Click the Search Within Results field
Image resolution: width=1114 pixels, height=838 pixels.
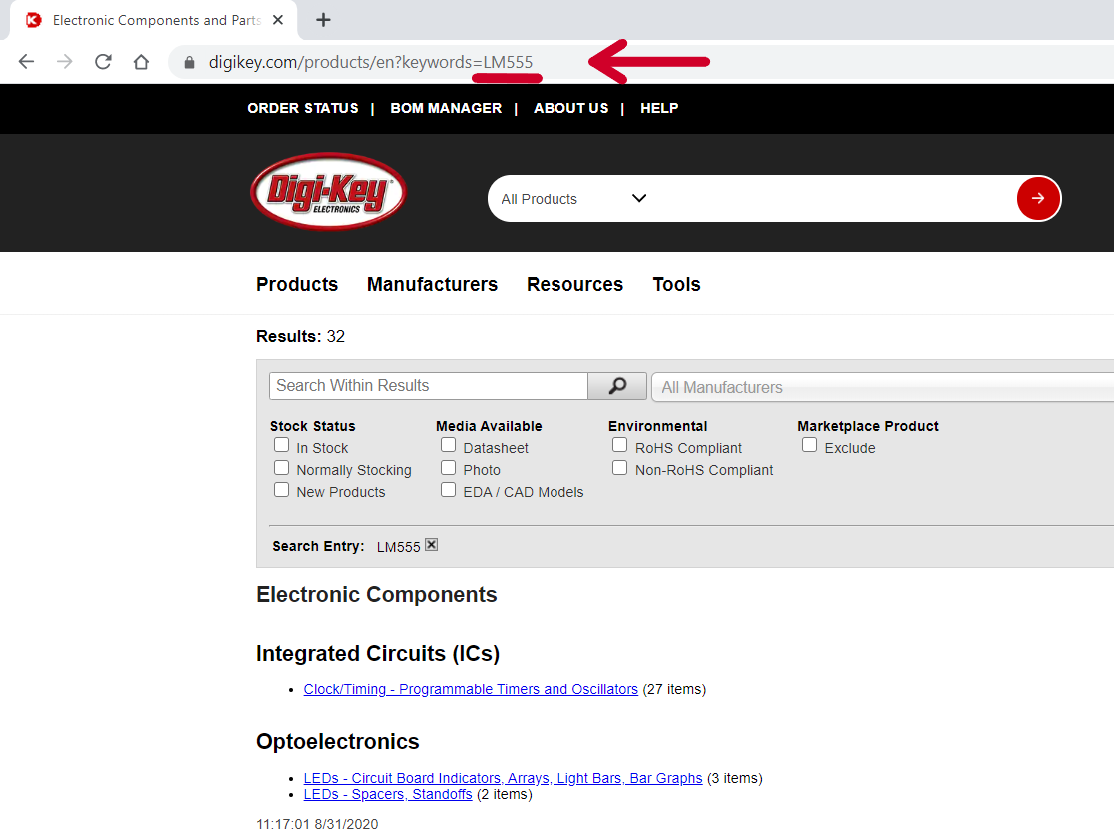click(x=428, y=386)
